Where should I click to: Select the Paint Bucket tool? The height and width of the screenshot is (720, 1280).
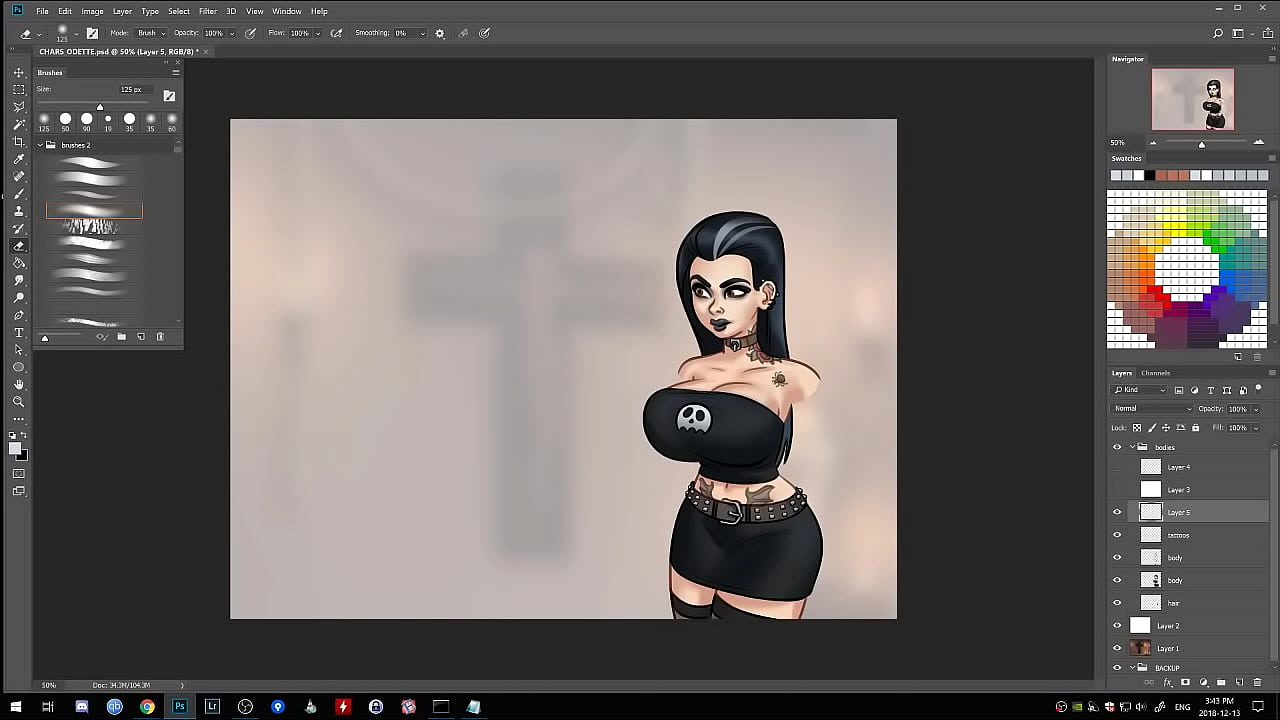tap(18, 263)
